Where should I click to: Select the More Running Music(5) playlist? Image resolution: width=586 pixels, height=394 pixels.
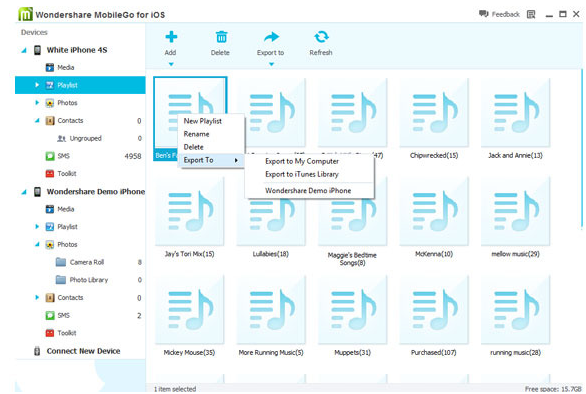(271, 310)
